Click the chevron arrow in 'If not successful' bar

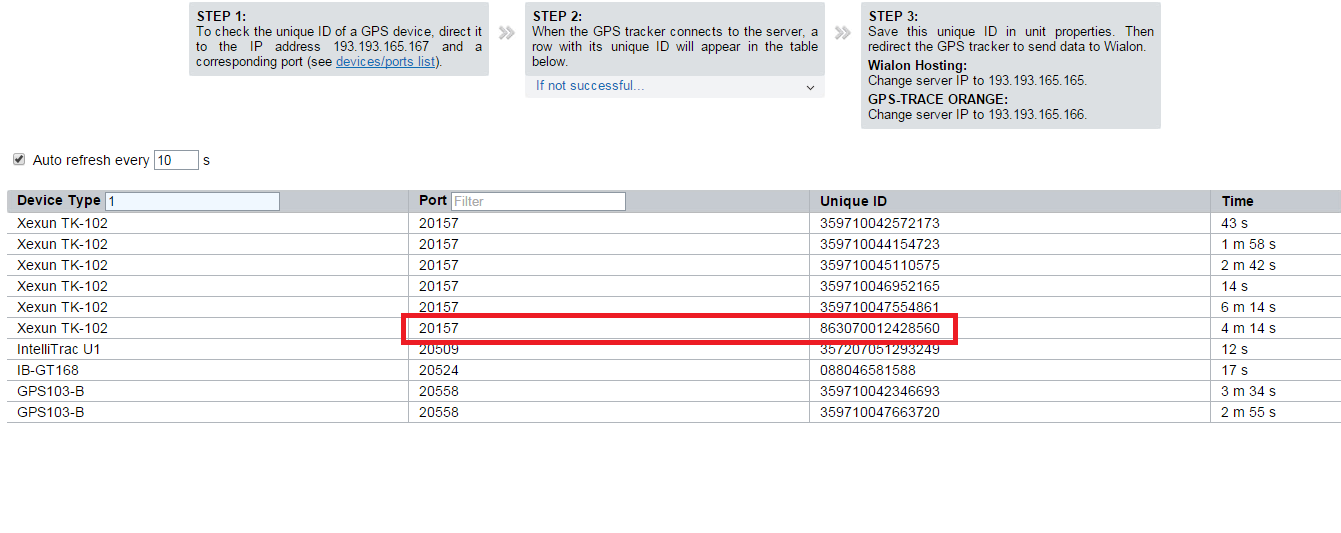810,87
